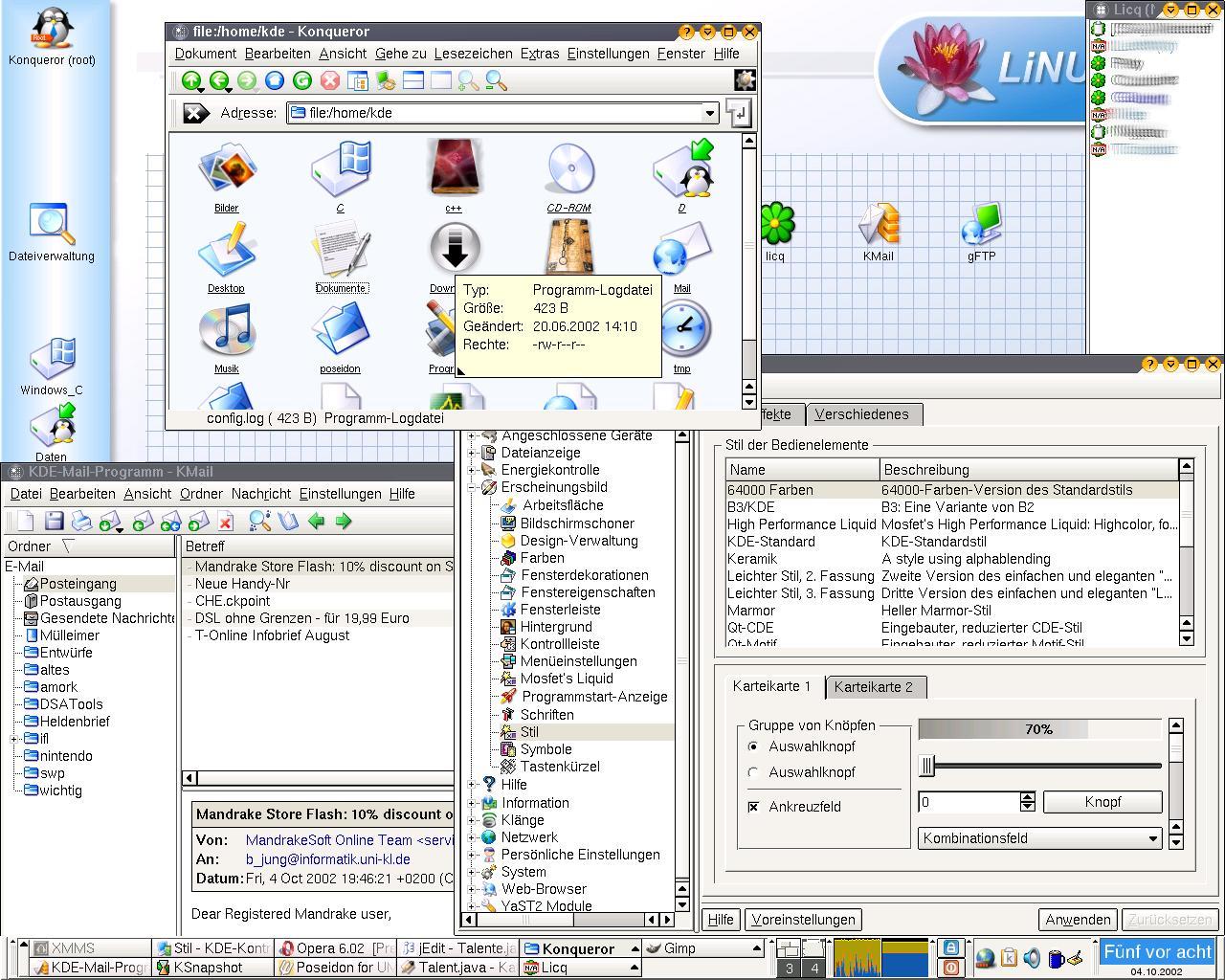
Task: Click the lock screen panel button
Action: click(x=951, y=947)
